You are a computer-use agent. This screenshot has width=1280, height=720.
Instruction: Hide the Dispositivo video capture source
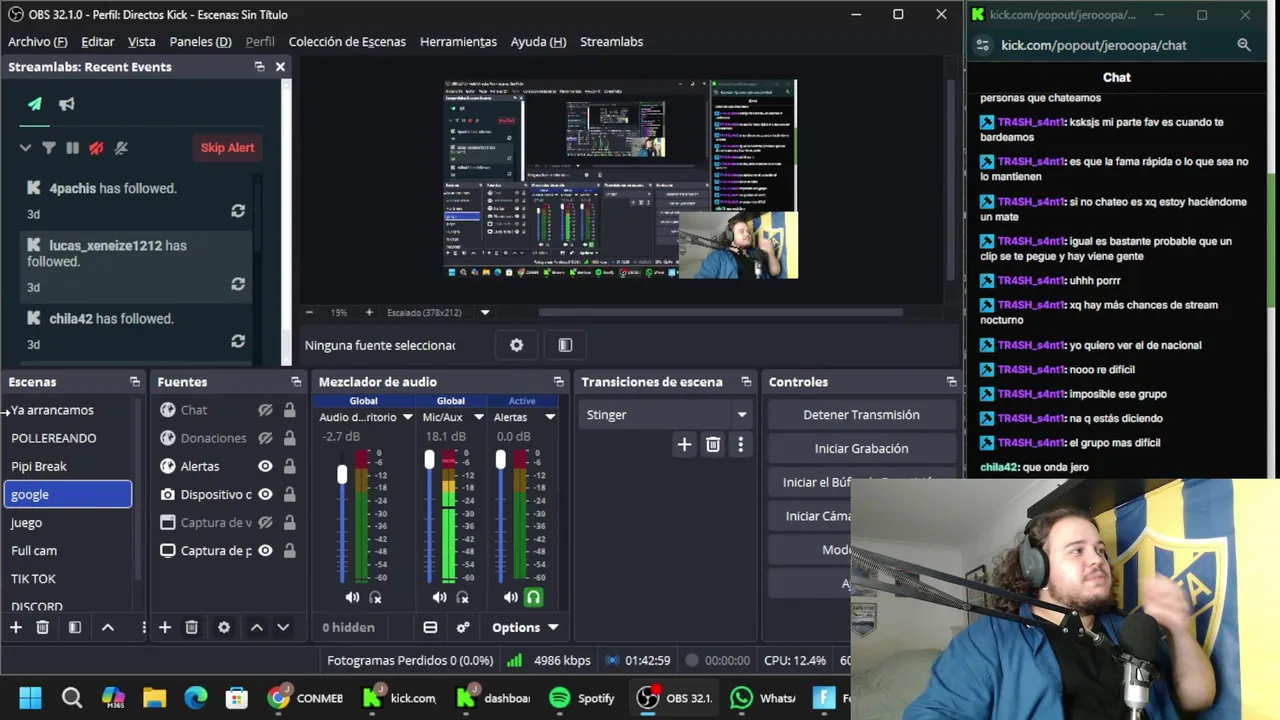pyautogui.click(x=265, y=494)
